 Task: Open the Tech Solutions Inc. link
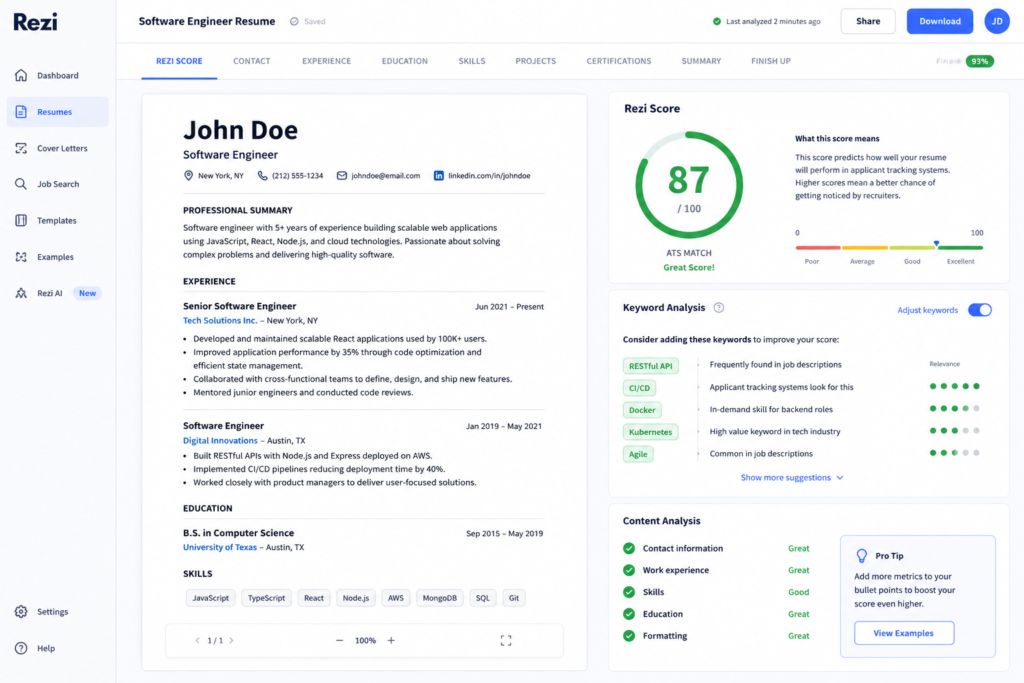click(220, 321)
